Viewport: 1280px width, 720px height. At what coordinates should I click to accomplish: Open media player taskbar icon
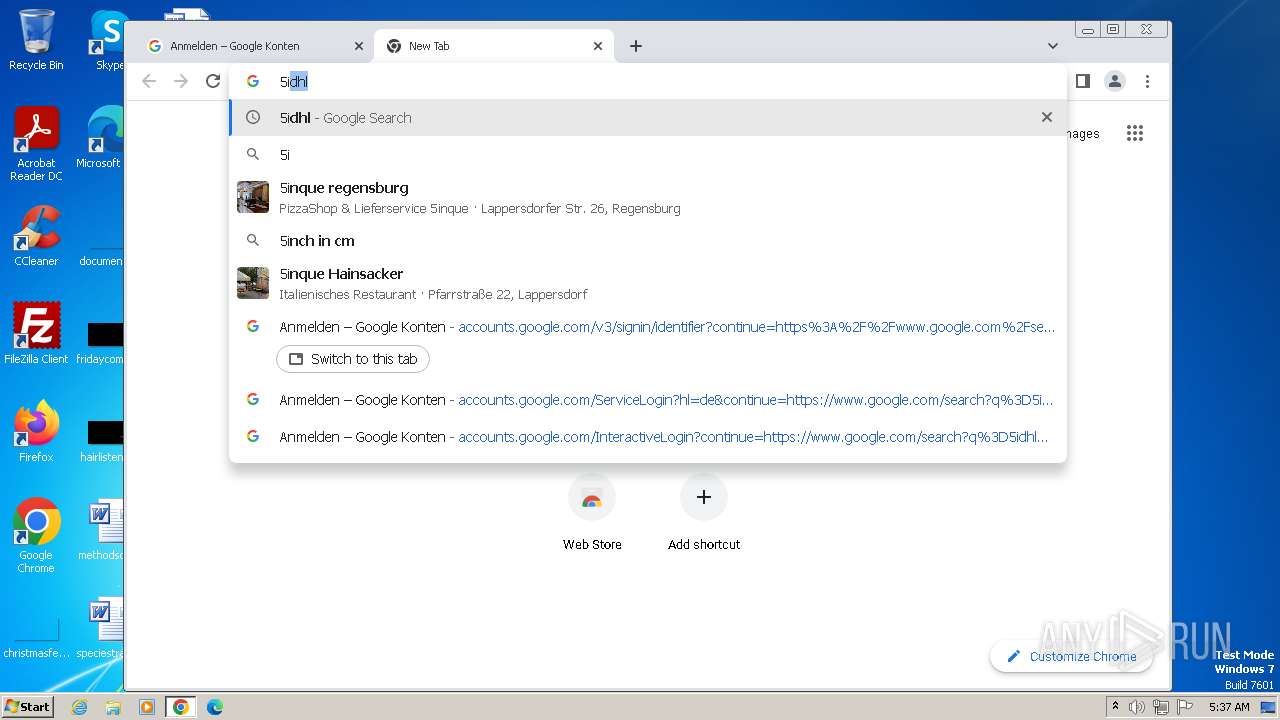[147, 707]
